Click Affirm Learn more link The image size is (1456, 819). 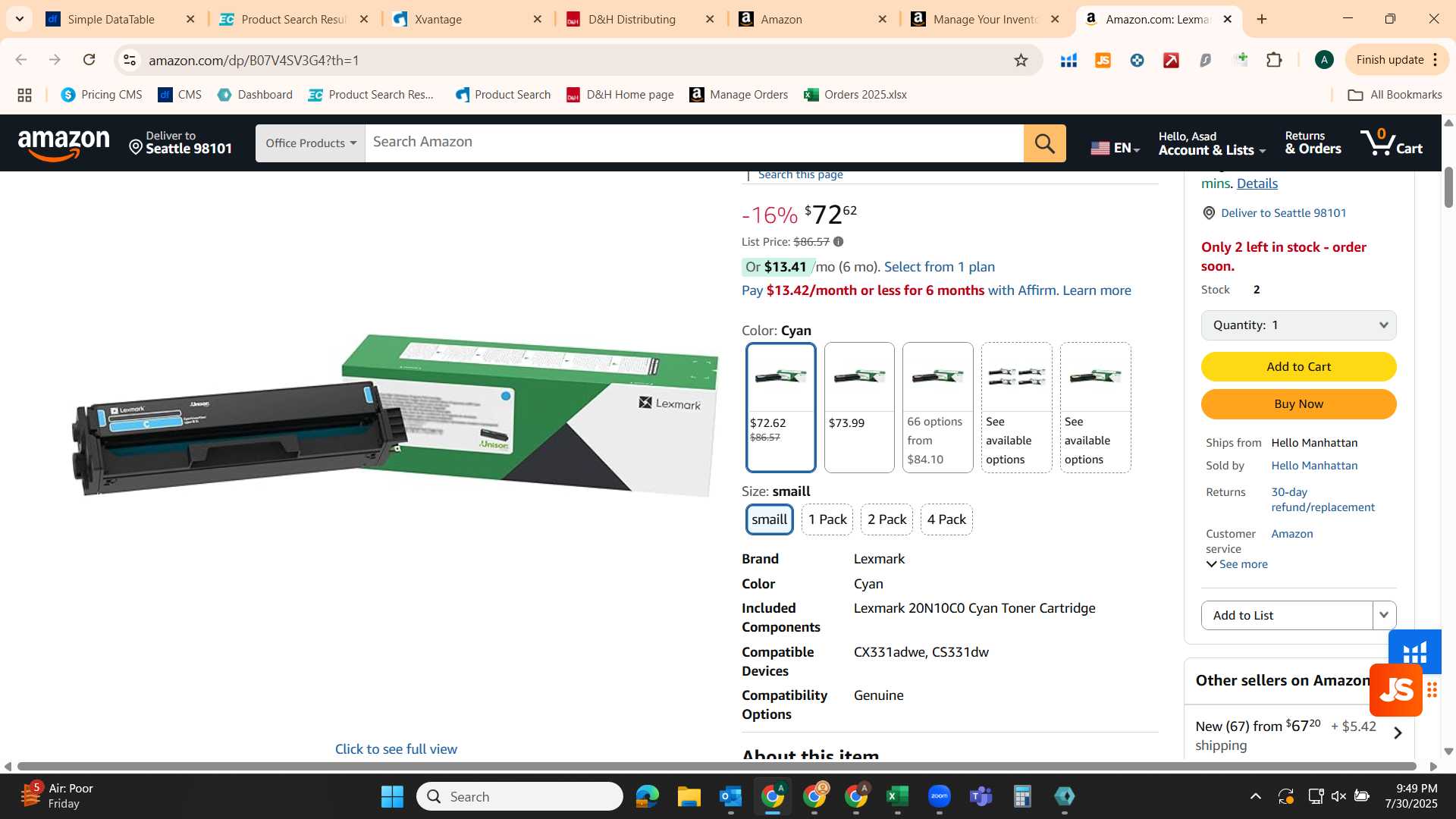pyautogui.click(x=1097, y=290)
